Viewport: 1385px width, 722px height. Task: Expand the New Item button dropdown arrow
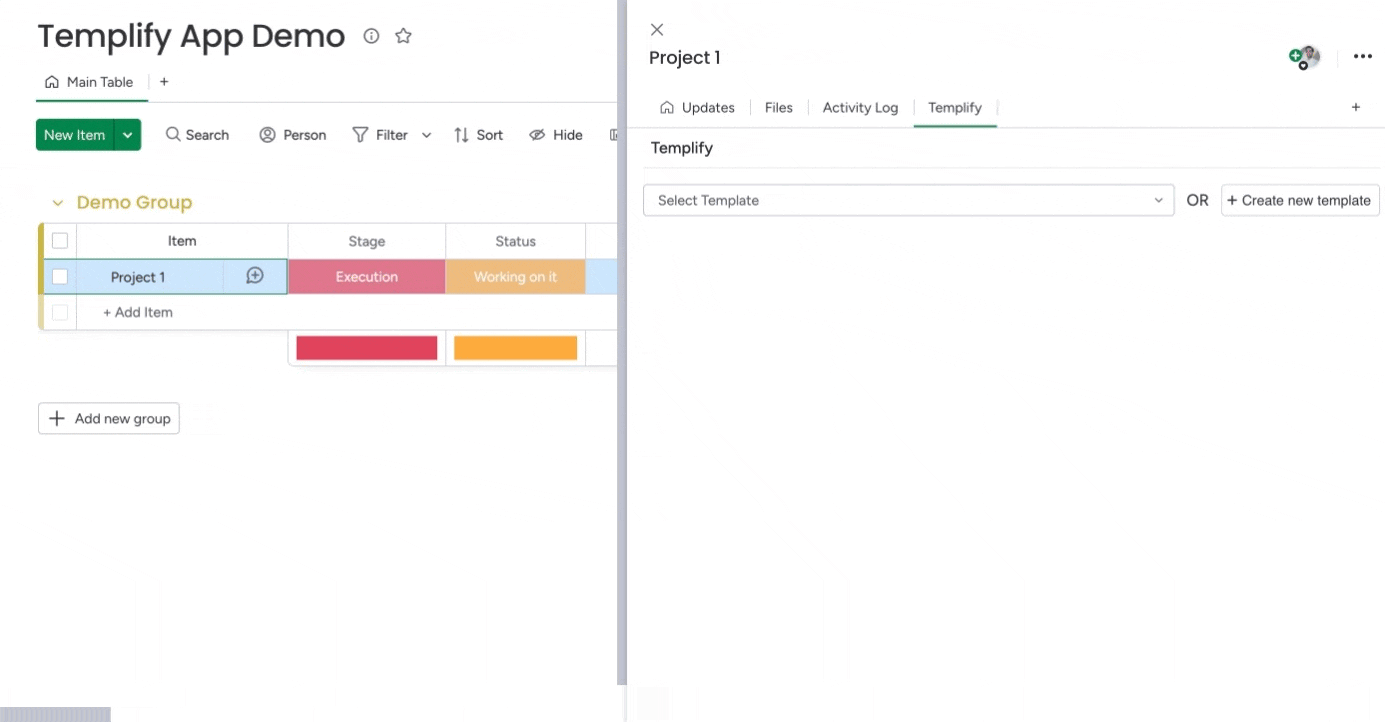pos(127,134)
